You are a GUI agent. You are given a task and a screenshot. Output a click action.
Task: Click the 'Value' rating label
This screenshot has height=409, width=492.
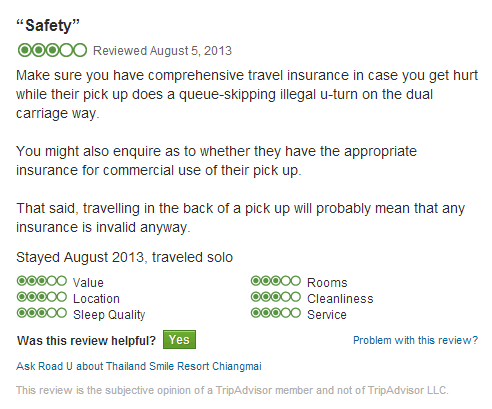(x=88, y=283)
